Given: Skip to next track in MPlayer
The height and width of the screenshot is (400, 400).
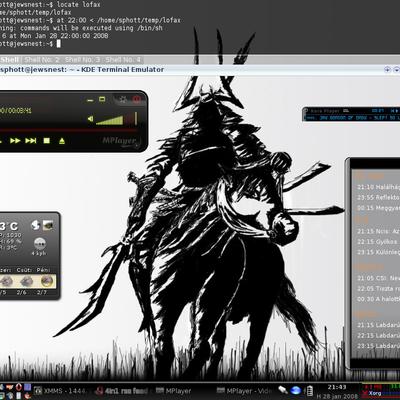Looking at the screenshot, I should pyautogui.click(x=31, y=141).
